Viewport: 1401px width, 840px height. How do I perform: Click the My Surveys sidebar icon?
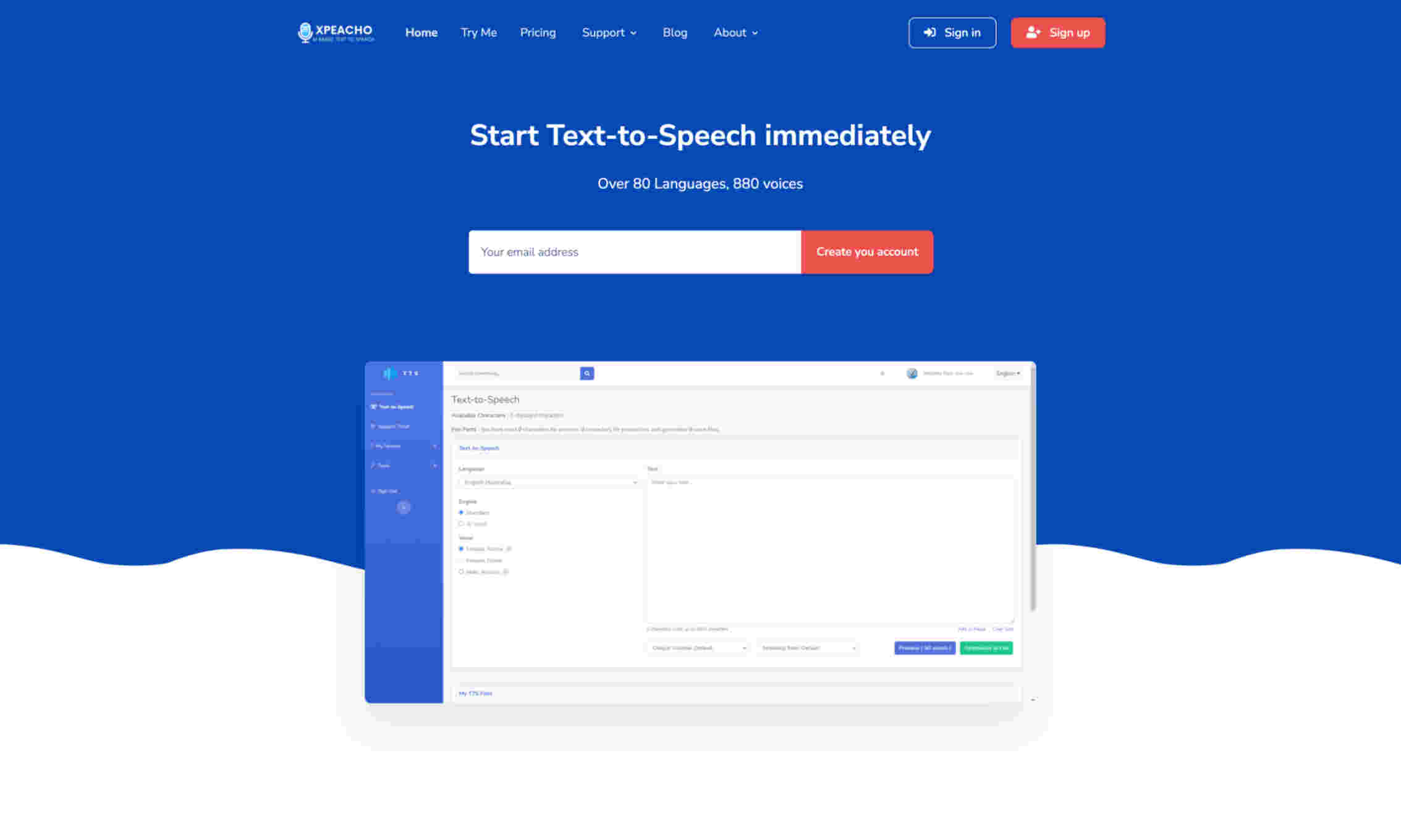(393, 446)
